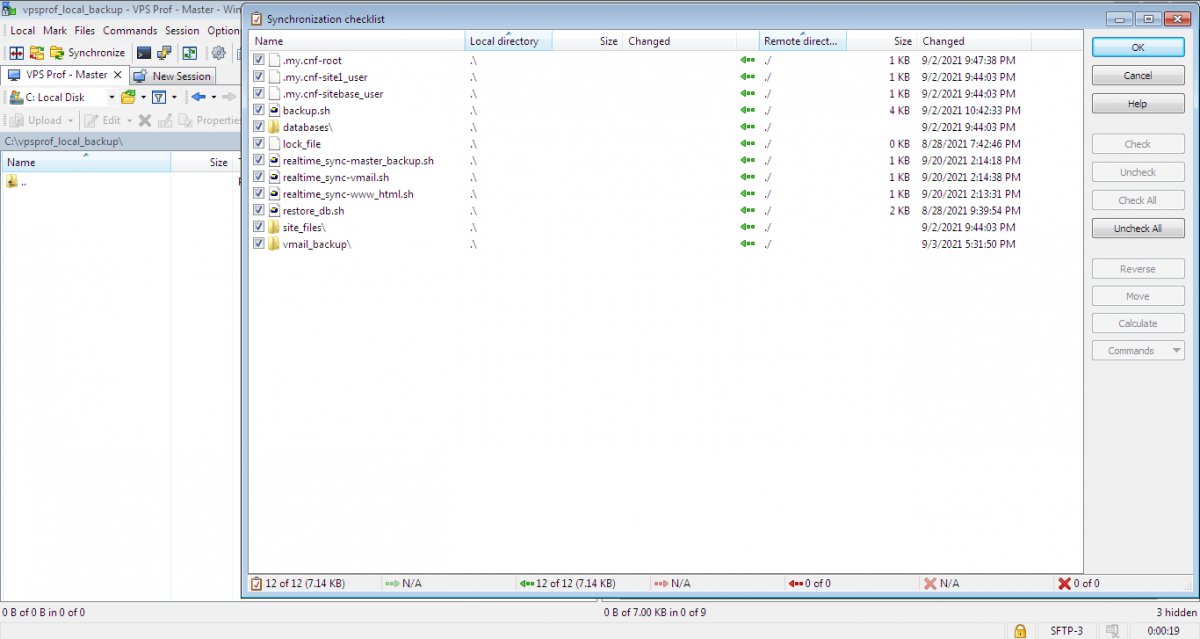Click the back navigation arrow icon

198,97
